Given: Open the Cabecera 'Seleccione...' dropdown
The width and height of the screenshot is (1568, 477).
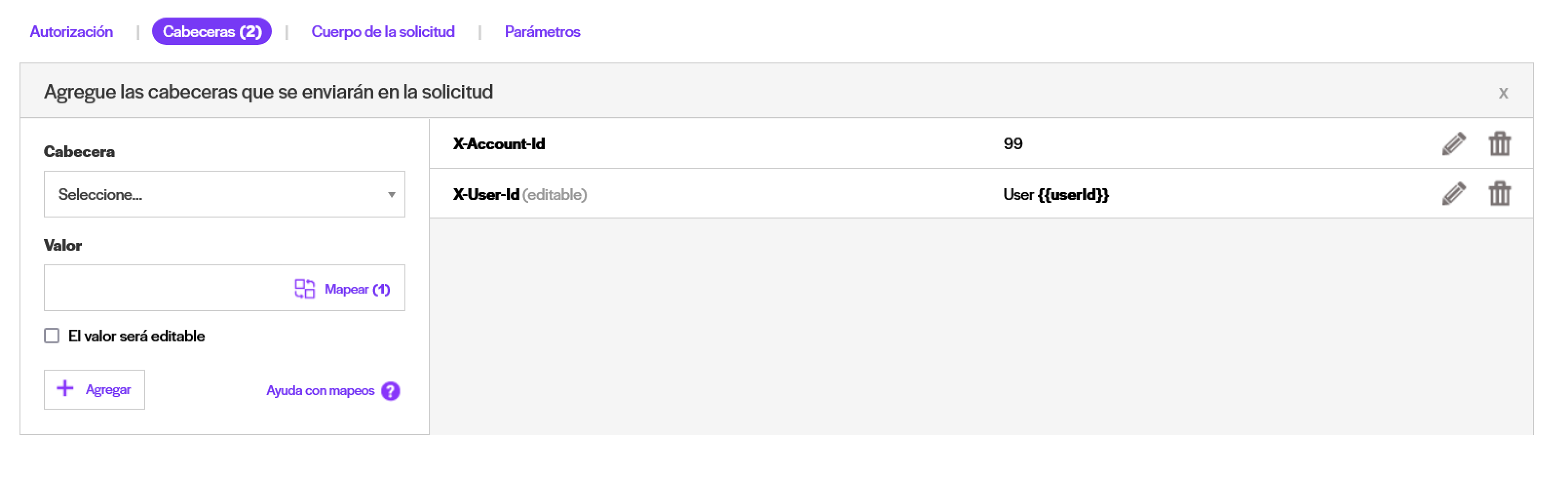Looking at the screenshot, I should 224,194.
